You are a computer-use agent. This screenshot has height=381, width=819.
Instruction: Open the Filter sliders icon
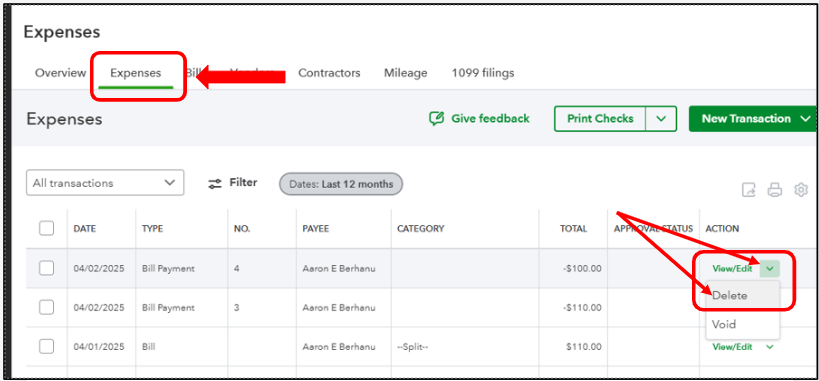pos(215,183)
